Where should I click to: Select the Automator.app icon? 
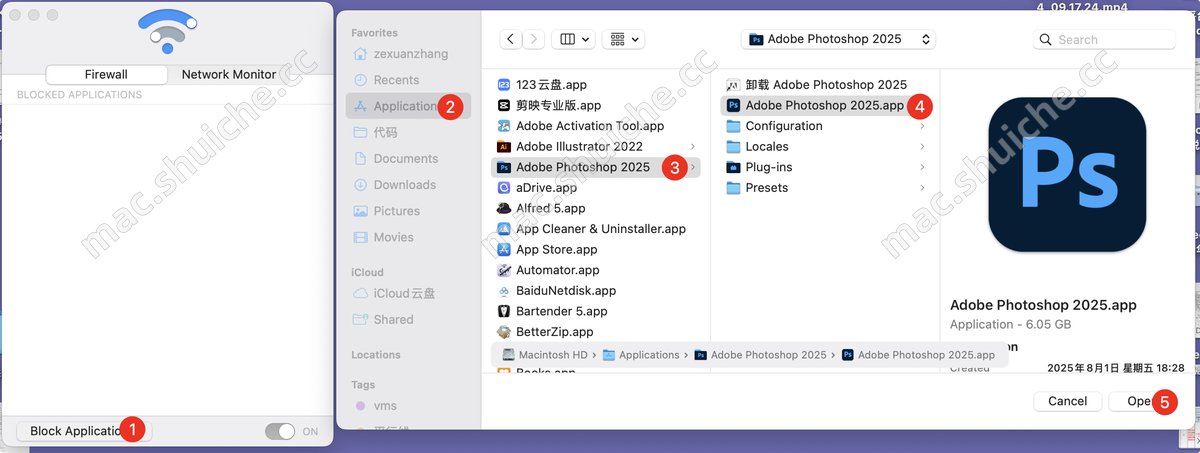(505, 270)
